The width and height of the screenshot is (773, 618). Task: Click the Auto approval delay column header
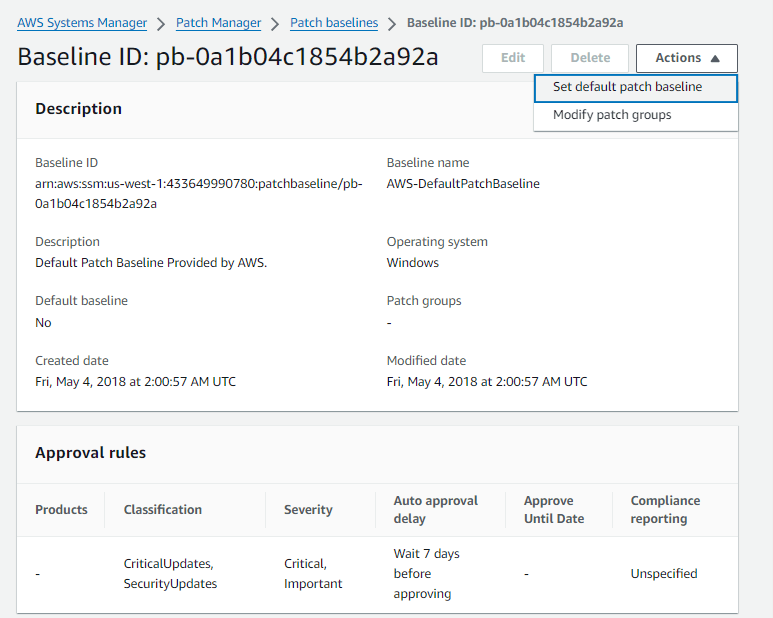pyautogui.click(x=436, y=510)
